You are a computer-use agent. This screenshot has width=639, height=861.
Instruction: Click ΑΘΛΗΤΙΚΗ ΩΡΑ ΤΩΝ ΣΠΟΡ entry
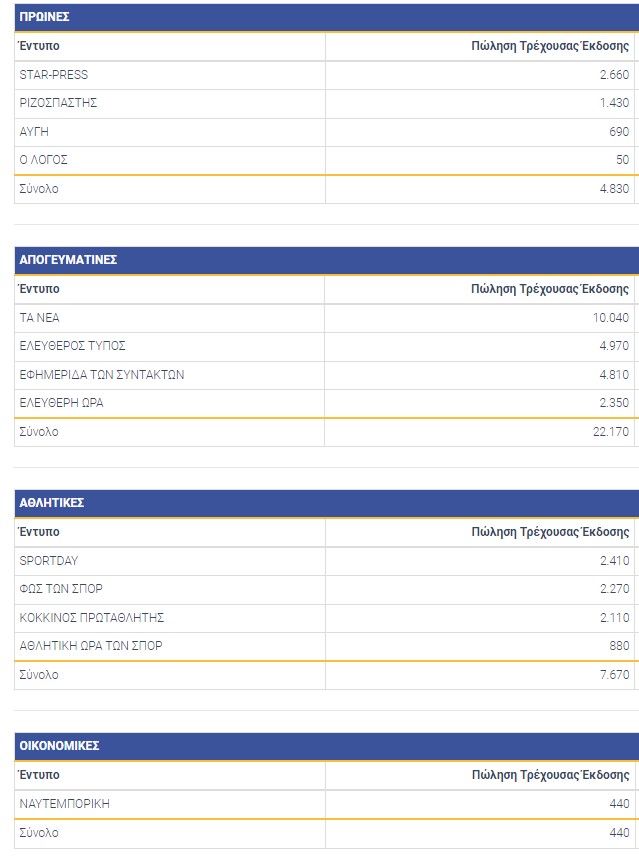pyautogui.click(x=91, y=646)
